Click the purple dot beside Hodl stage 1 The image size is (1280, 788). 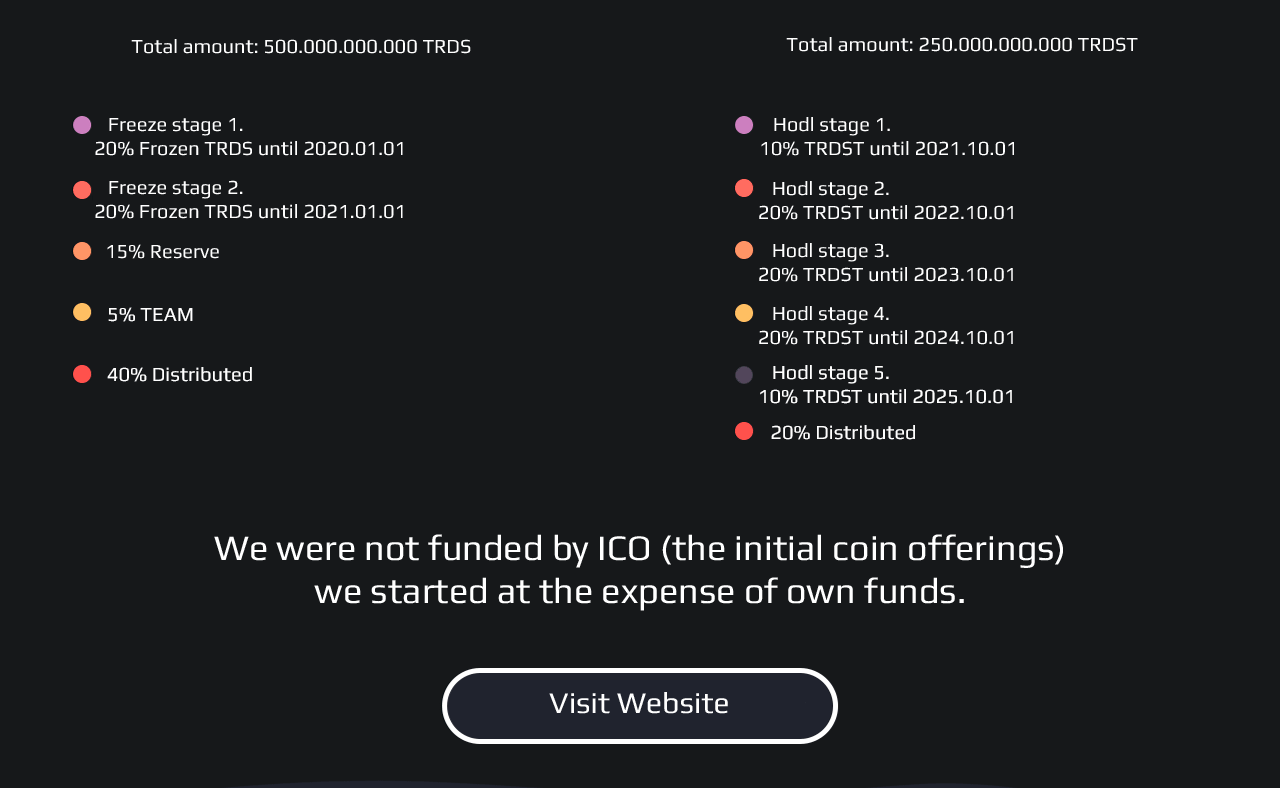pos(744,125)
